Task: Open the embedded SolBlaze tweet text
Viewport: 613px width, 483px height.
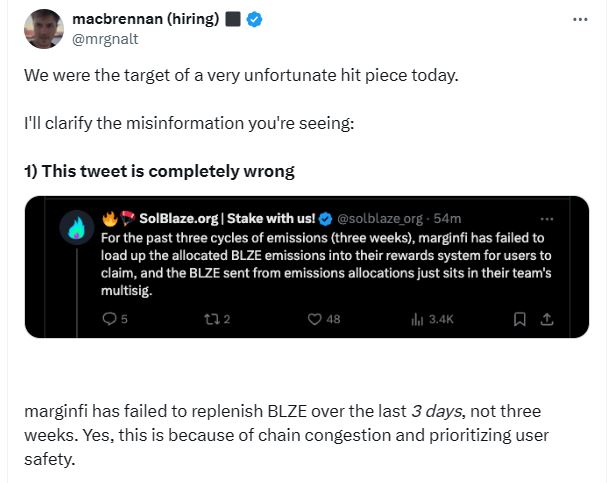Action: 326,264
